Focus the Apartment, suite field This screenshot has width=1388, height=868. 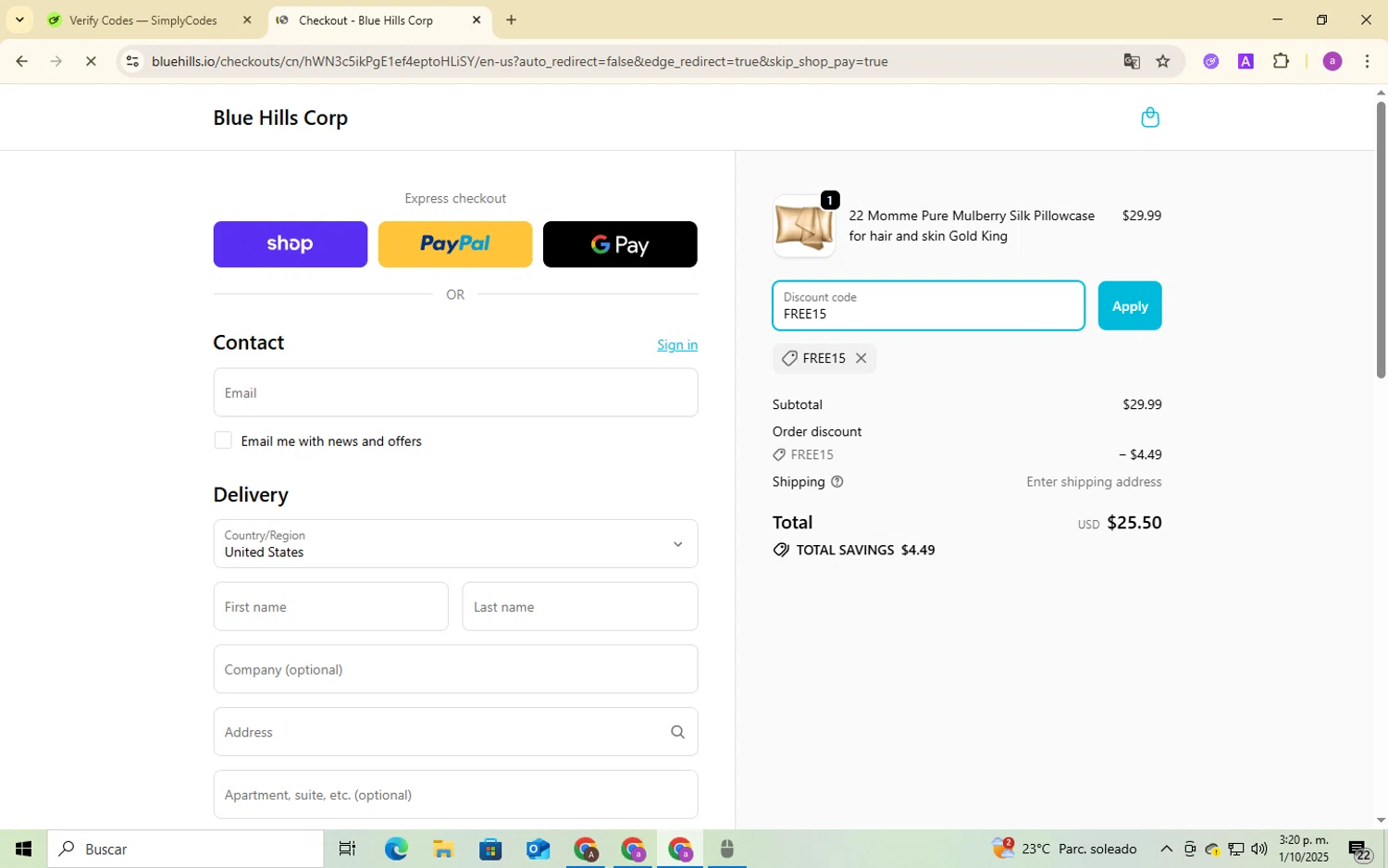point(455,794)
